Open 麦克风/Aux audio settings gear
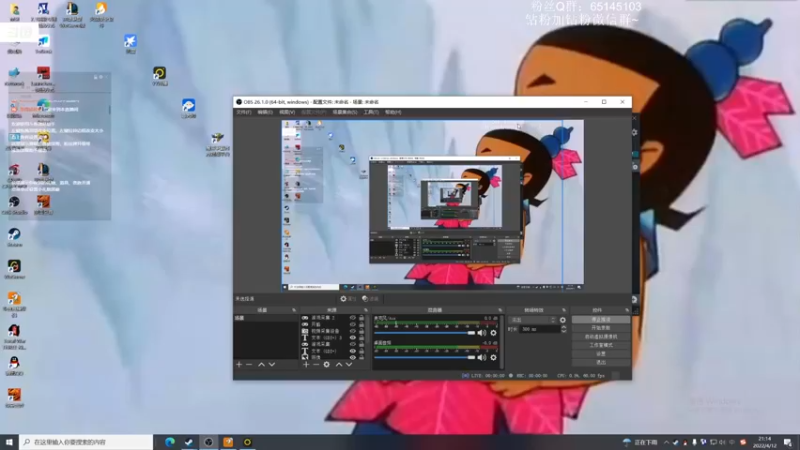 tap(493, 333)
